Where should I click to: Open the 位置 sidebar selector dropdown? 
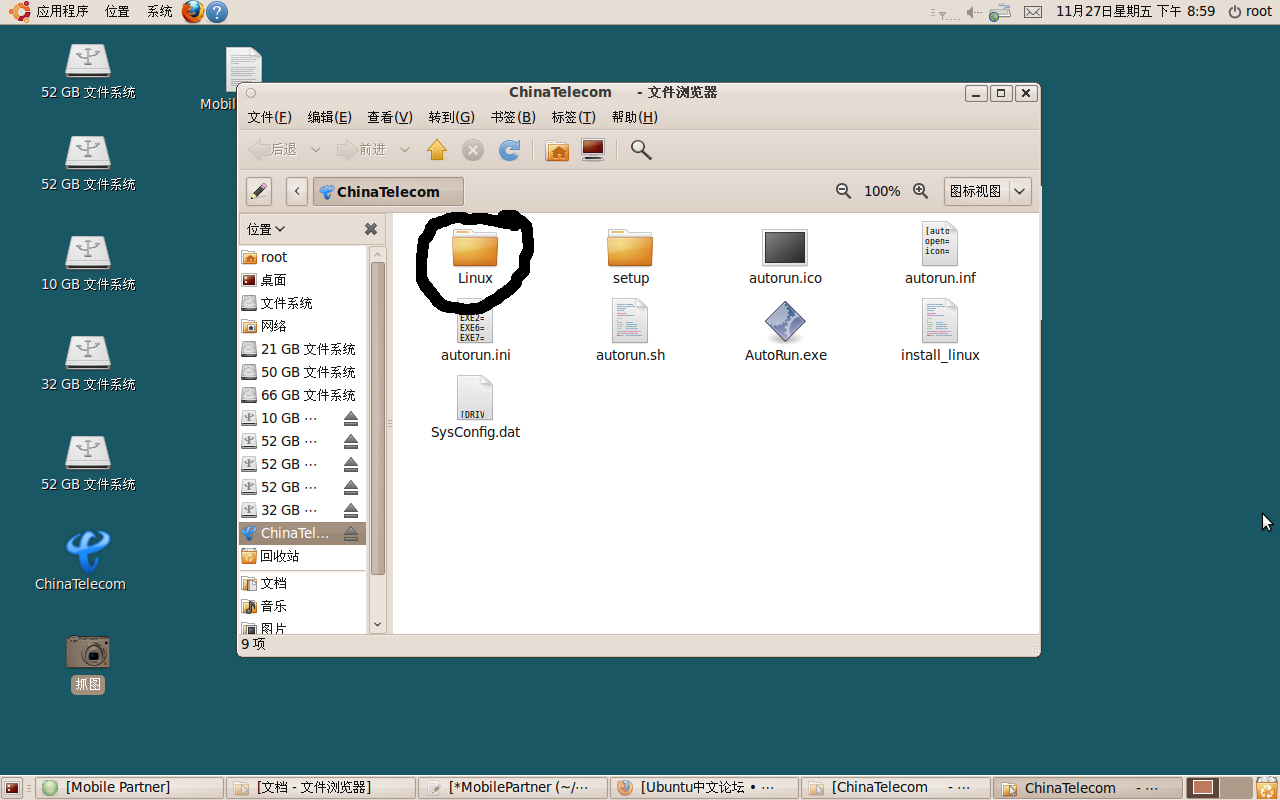click(266, 229)
